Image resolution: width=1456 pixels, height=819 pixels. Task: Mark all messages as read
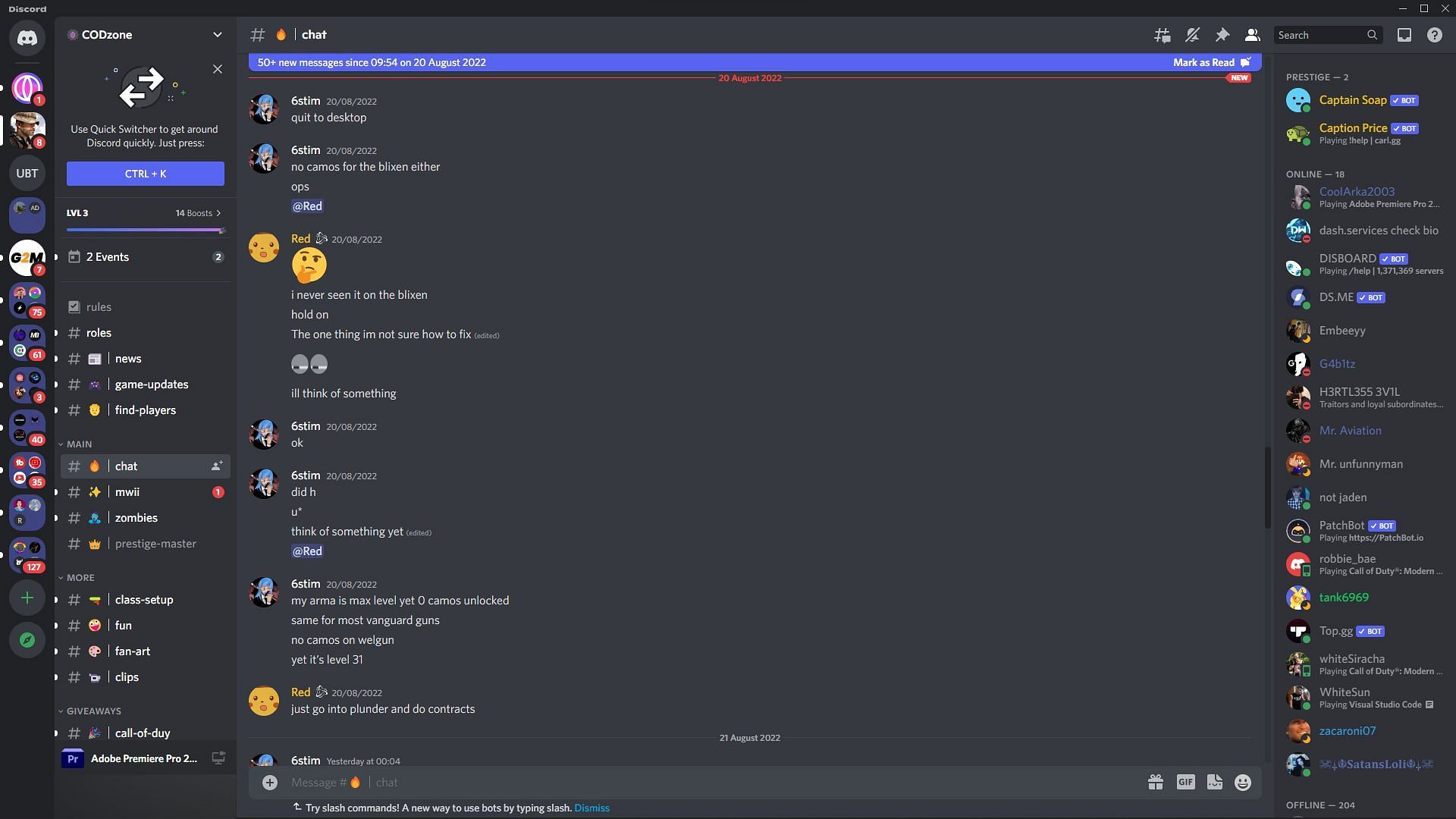(x=1204, y=62)
